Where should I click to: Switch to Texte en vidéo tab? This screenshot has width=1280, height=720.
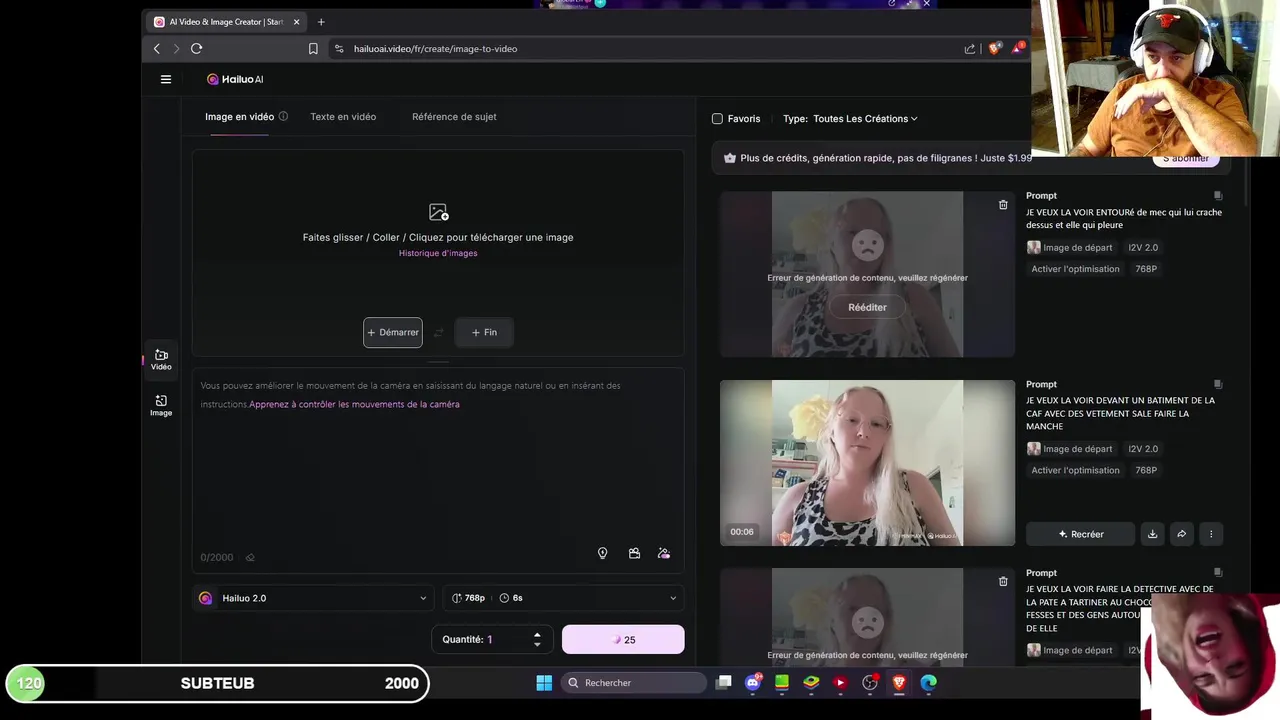tap(343, 117)
